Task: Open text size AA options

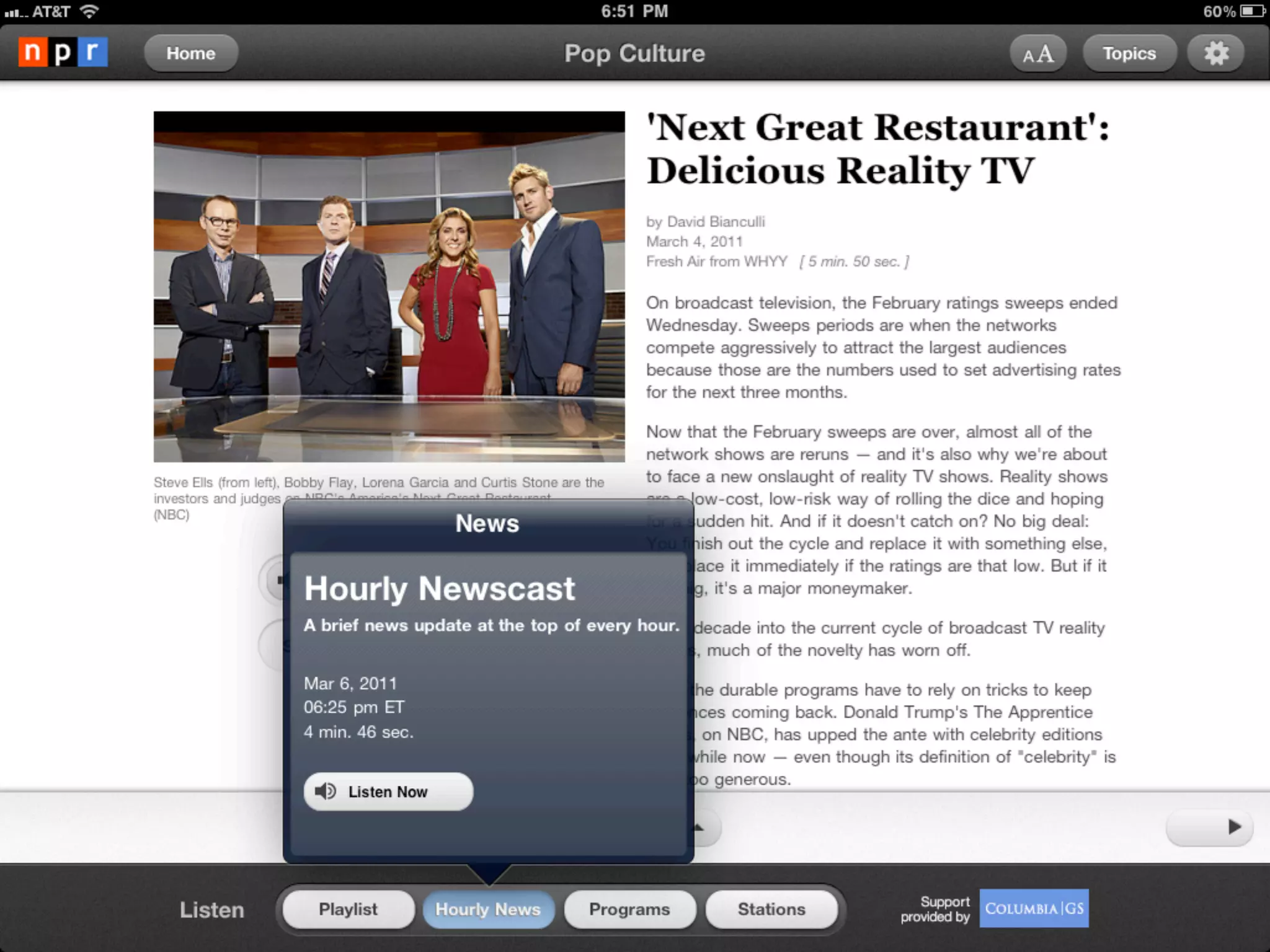Action: [1038, 53]
